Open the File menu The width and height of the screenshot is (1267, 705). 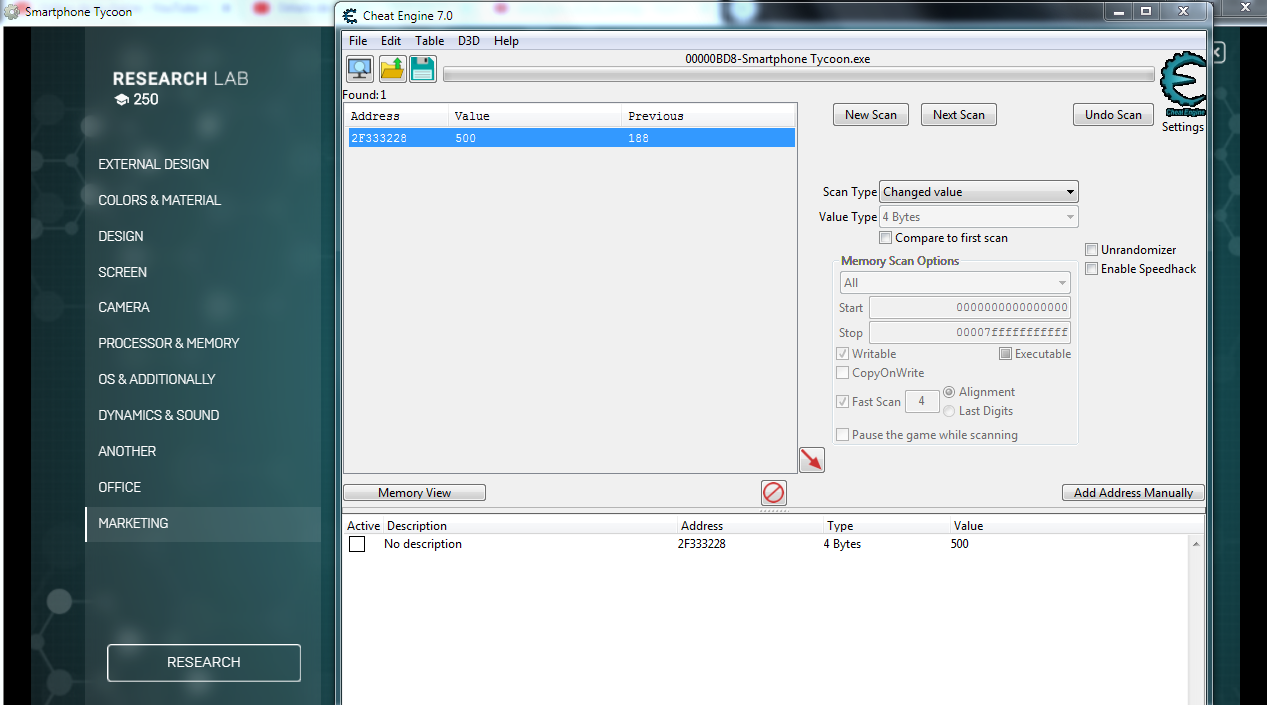pyautogui.click(x=358, y=41)
